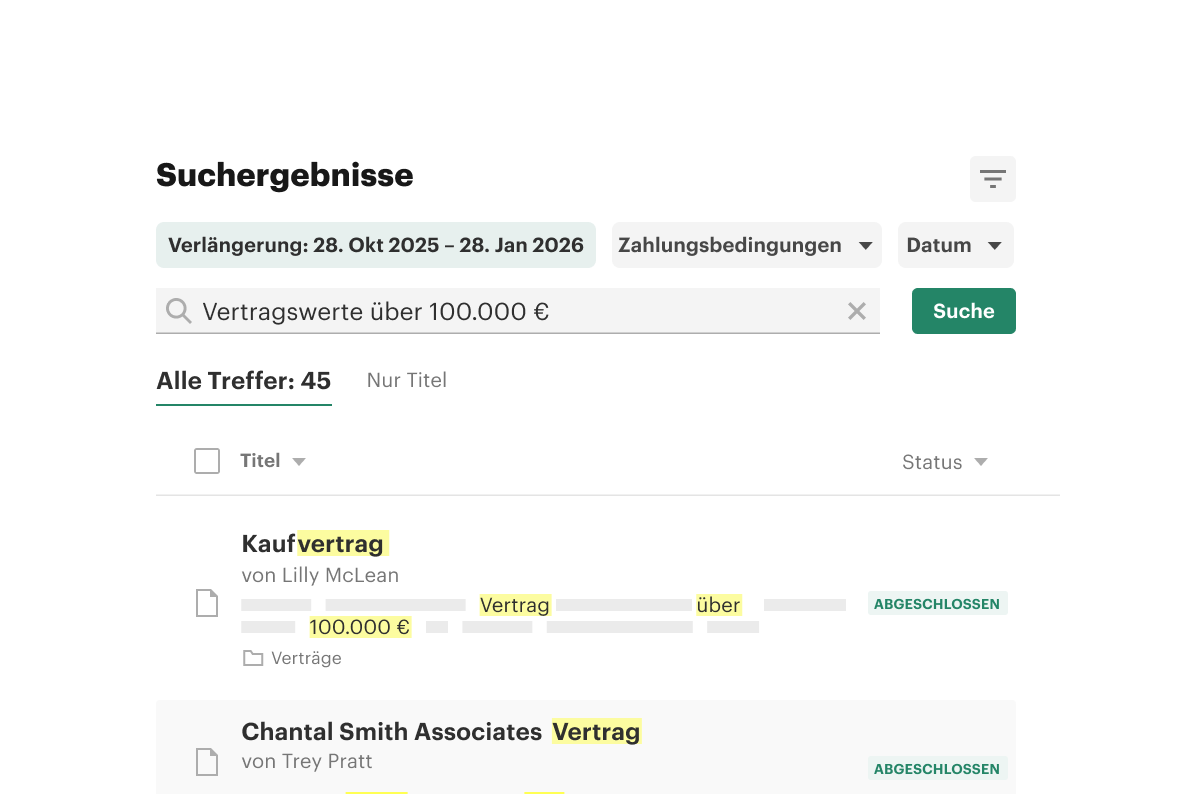Click the author line 'von Trey Pratt'
The width and height of the screenshot is (1180, 794).
point(307,762)
